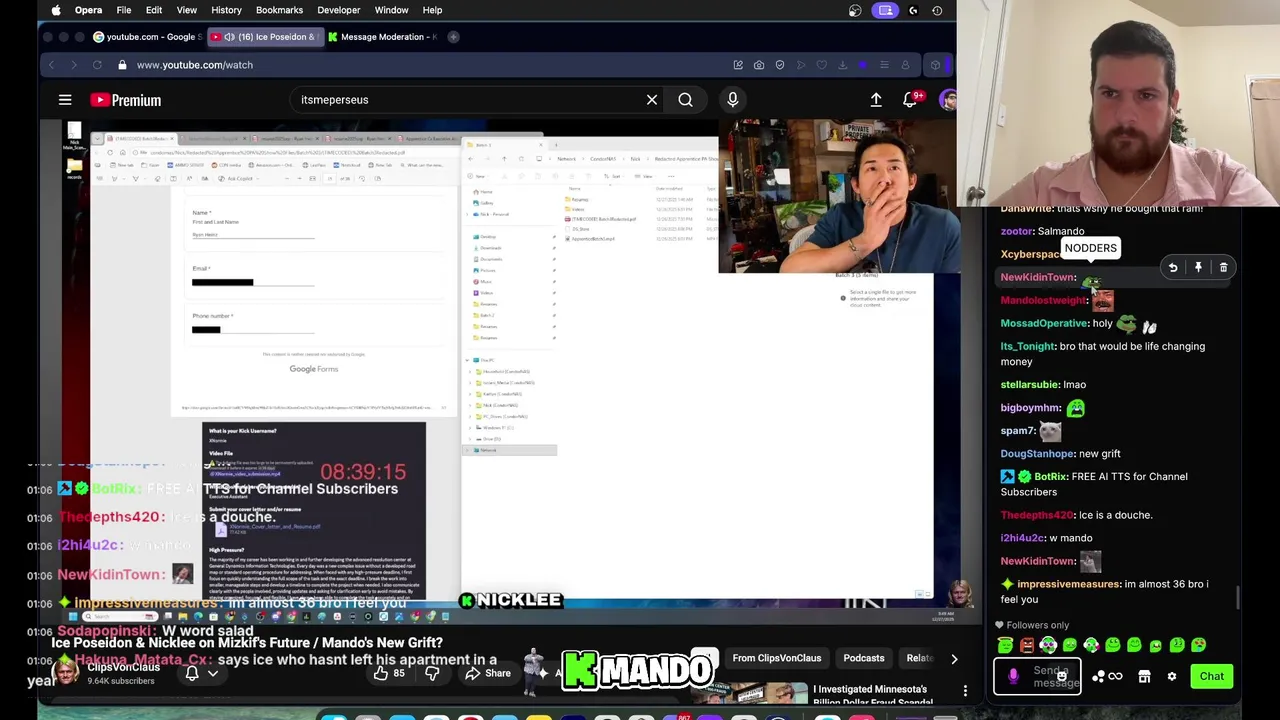Dislike the video thumbs down
This screenshot has height=720, width=1280.
432,673
